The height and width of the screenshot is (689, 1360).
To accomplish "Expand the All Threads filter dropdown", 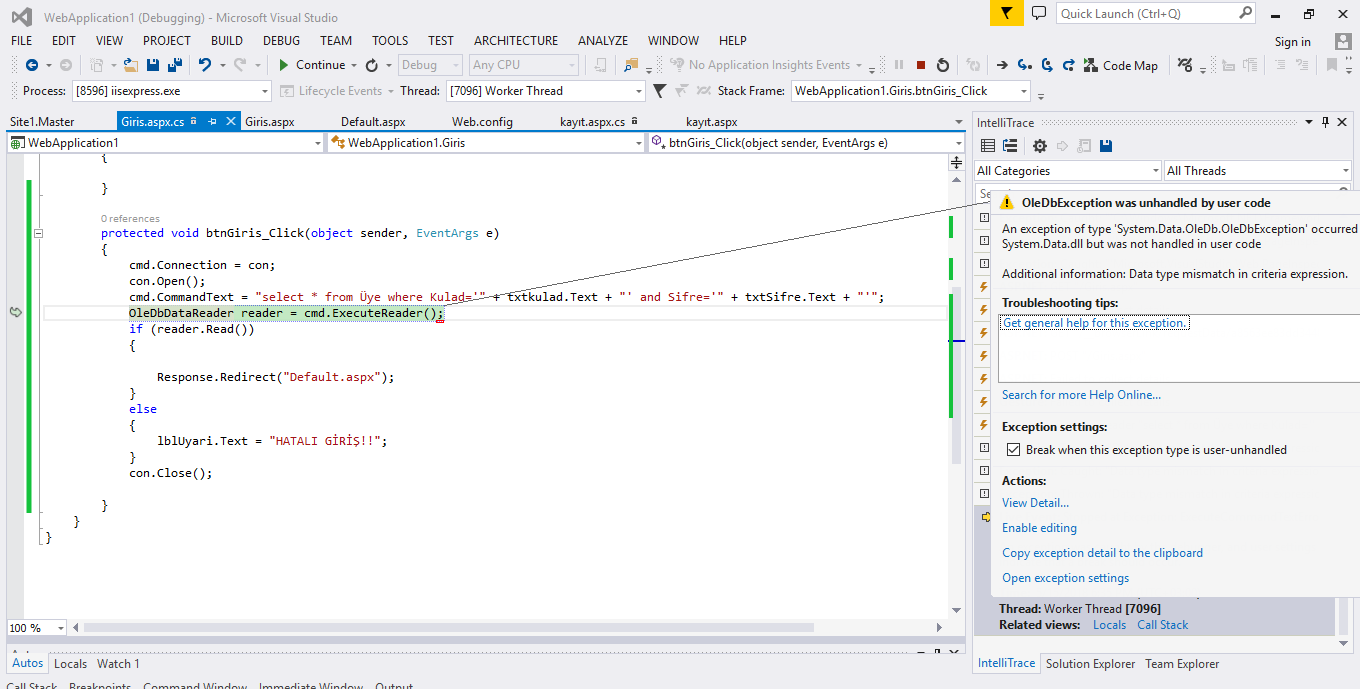I will coord(1257,171).
